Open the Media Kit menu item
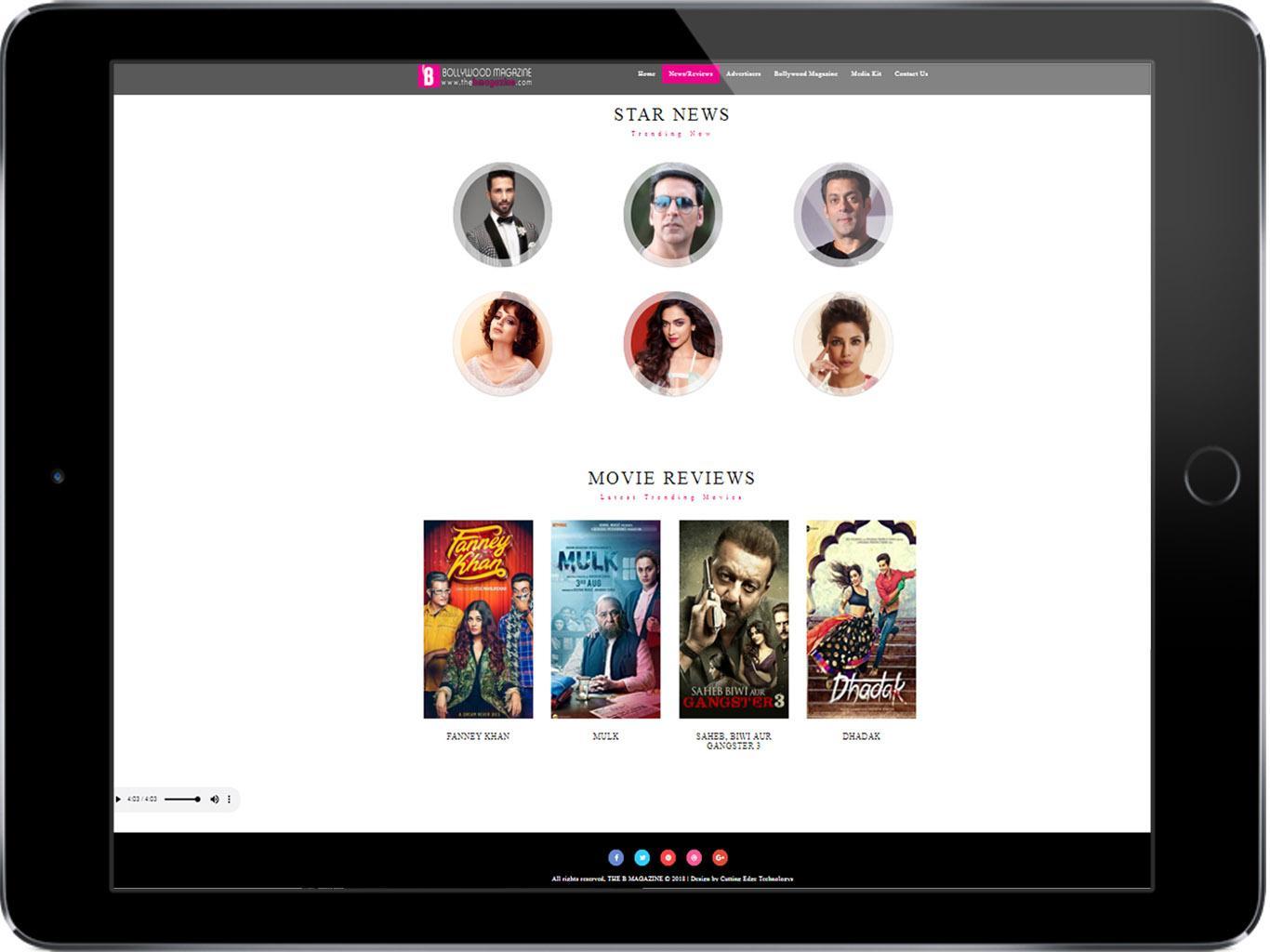 click(x=866, y=73)
